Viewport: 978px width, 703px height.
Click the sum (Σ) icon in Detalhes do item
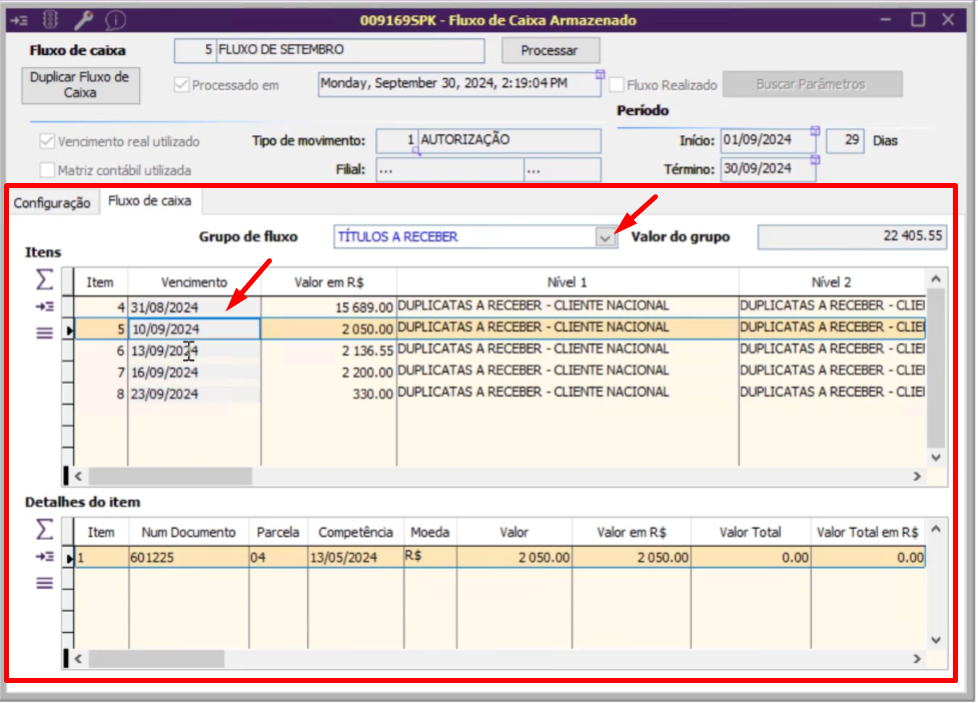44,528
